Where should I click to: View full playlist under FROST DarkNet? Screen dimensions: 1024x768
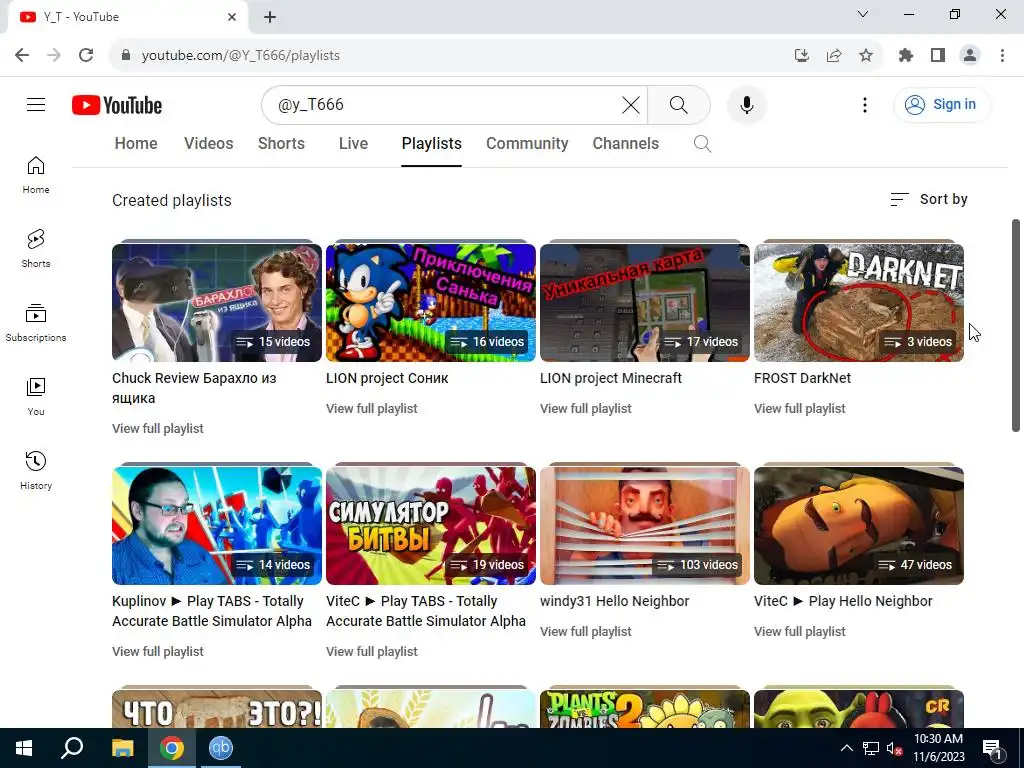(800, 409)
